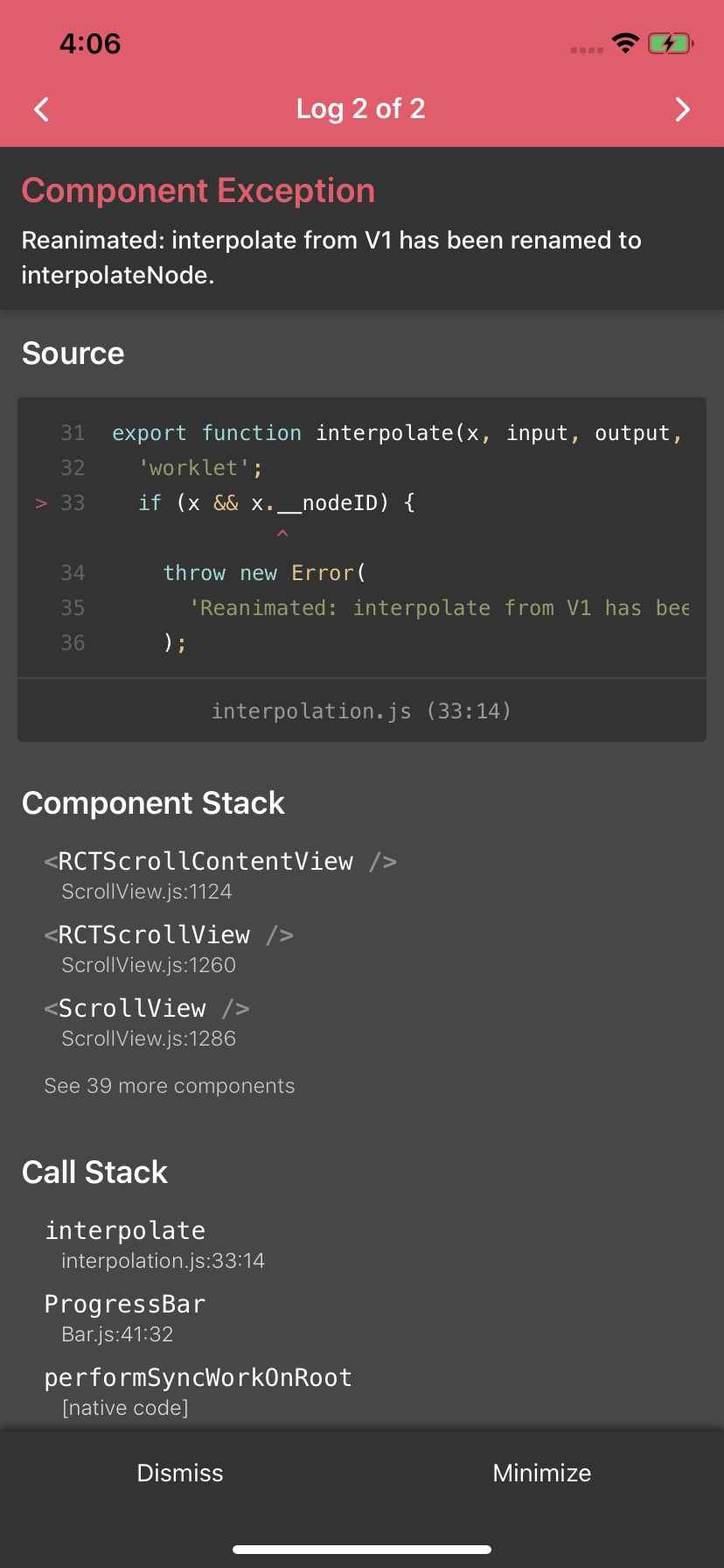Select the code snippet in the Source panel
The width and height of the screenshot is (724, 1568).
click(x=361, y=537)
